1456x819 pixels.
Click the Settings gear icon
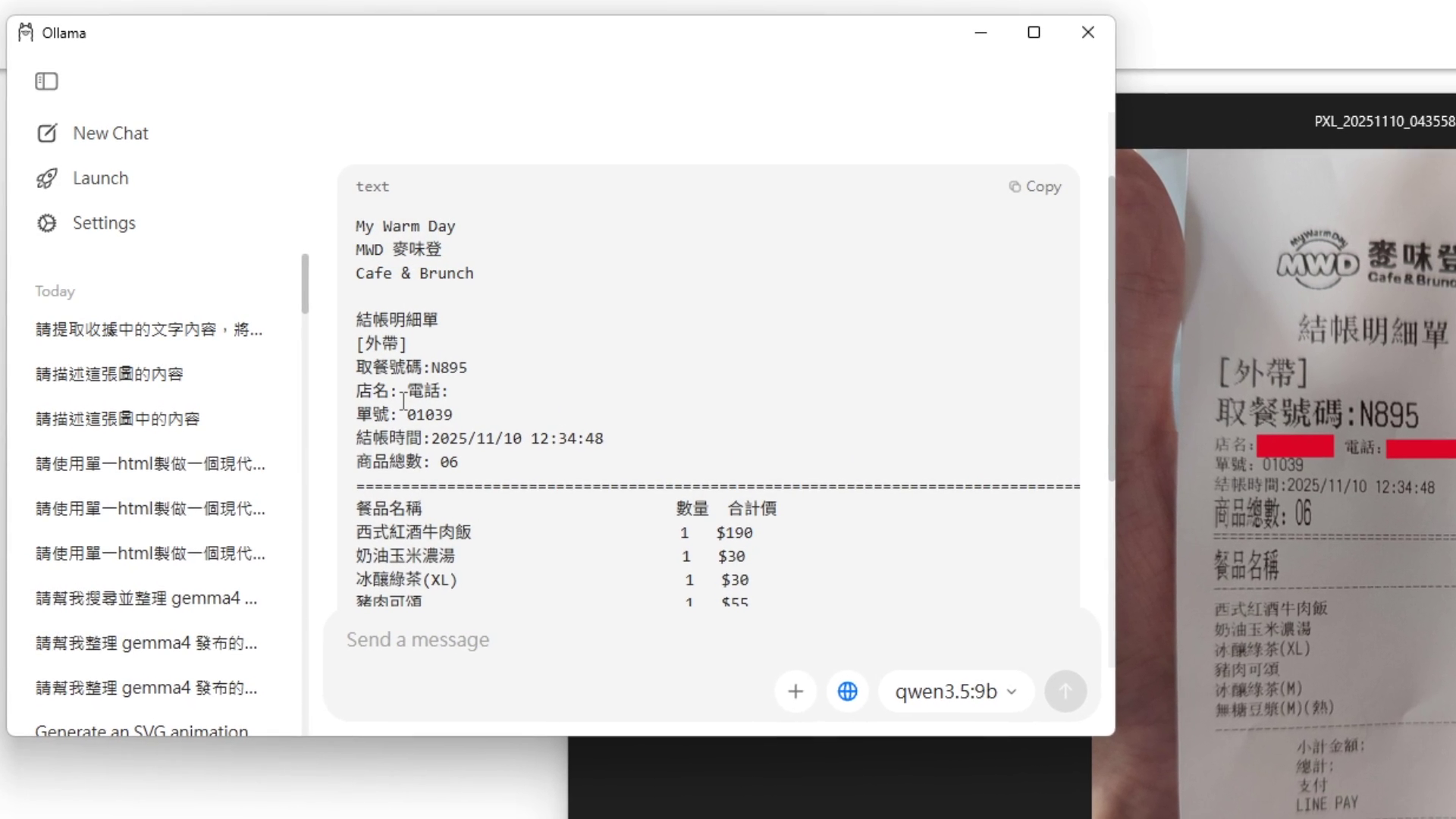pos(46,223)
